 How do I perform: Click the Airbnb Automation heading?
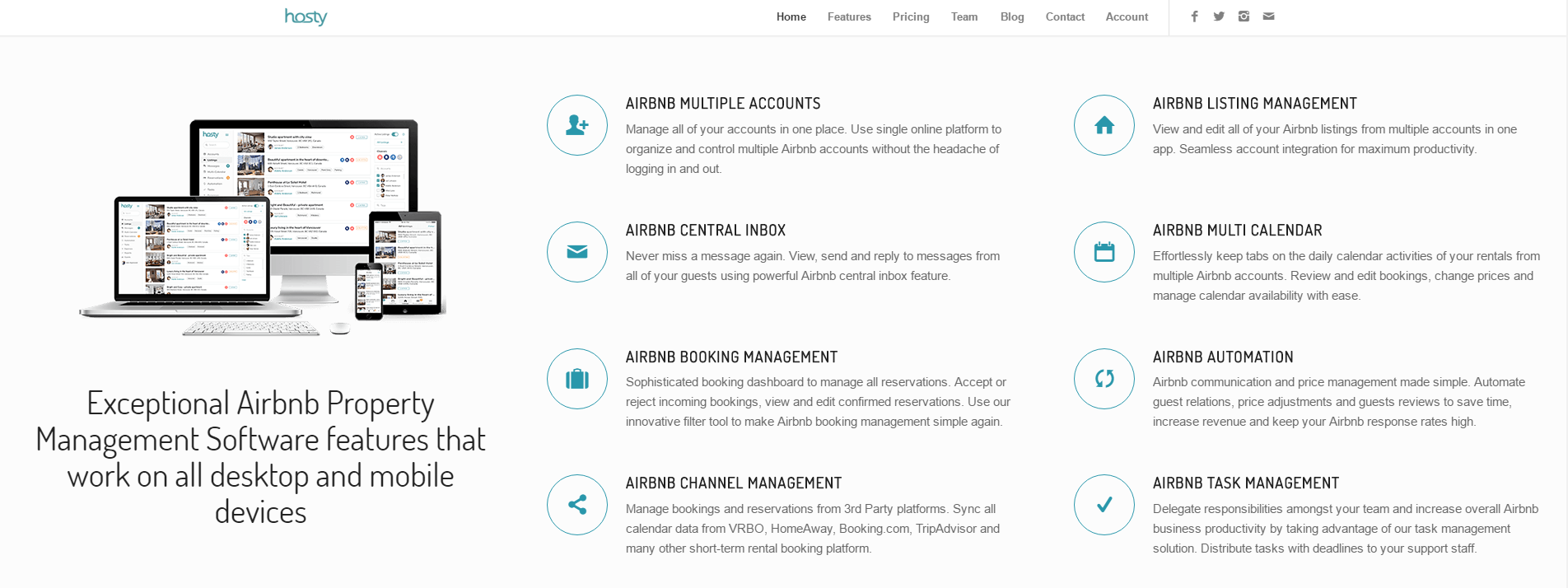pyautogui.click(x=1223, y=357)
